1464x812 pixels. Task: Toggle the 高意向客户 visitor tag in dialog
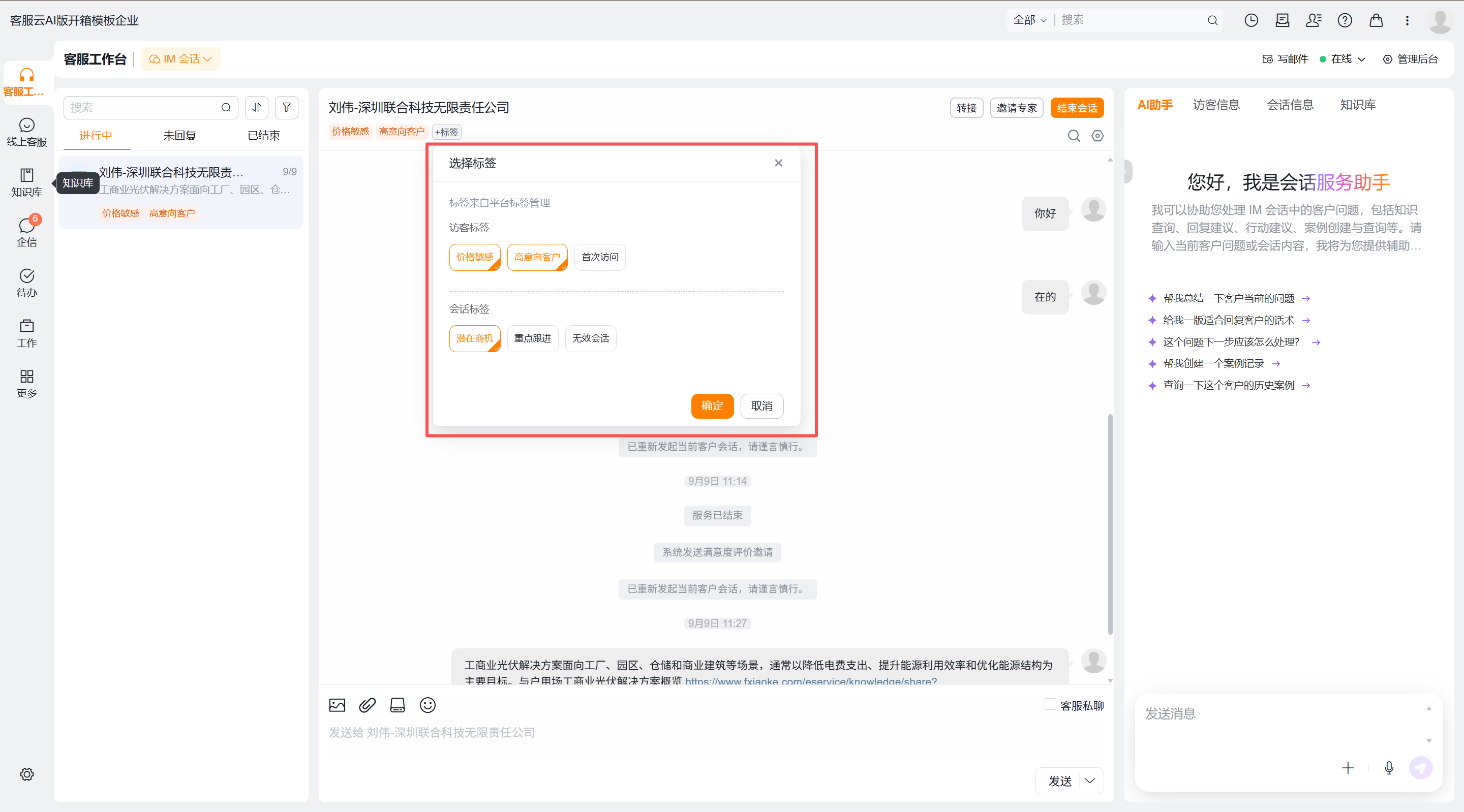537,258
